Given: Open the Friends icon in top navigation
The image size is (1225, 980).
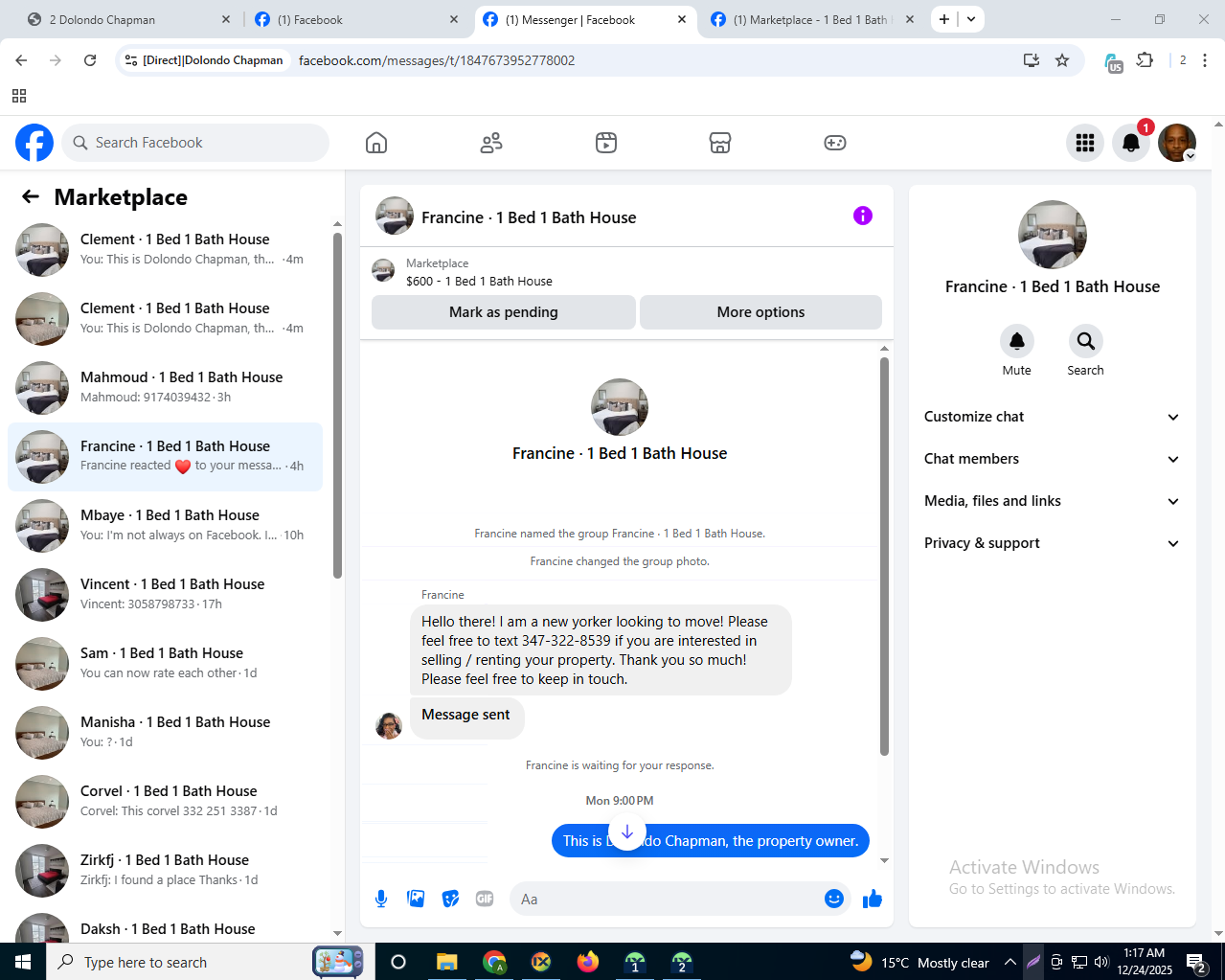Looking at the screenshot, I should [491, 143].
